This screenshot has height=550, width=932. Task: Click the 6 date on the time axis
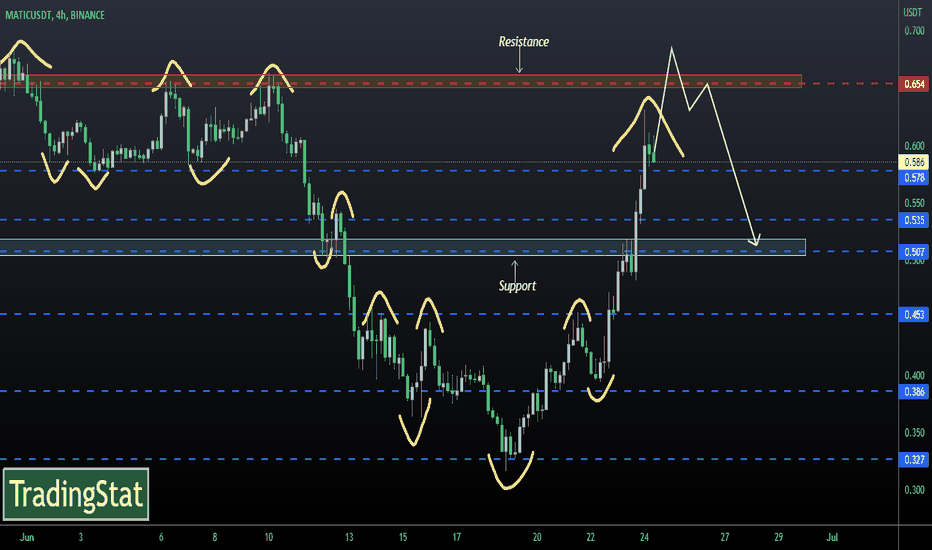[161, 537]
